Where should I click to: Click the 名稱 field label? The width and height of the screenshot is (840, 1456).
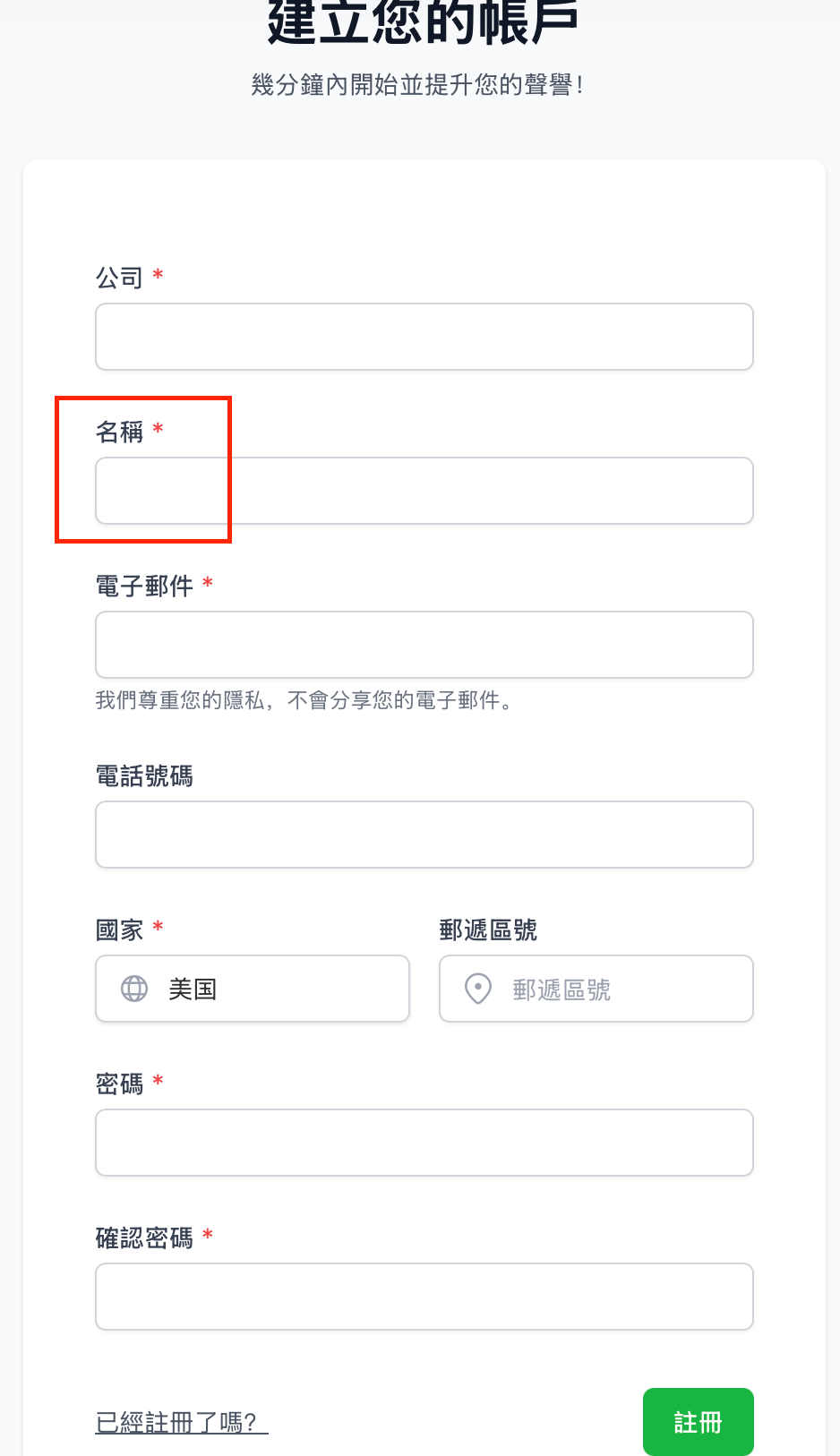[x=119, y=432]
